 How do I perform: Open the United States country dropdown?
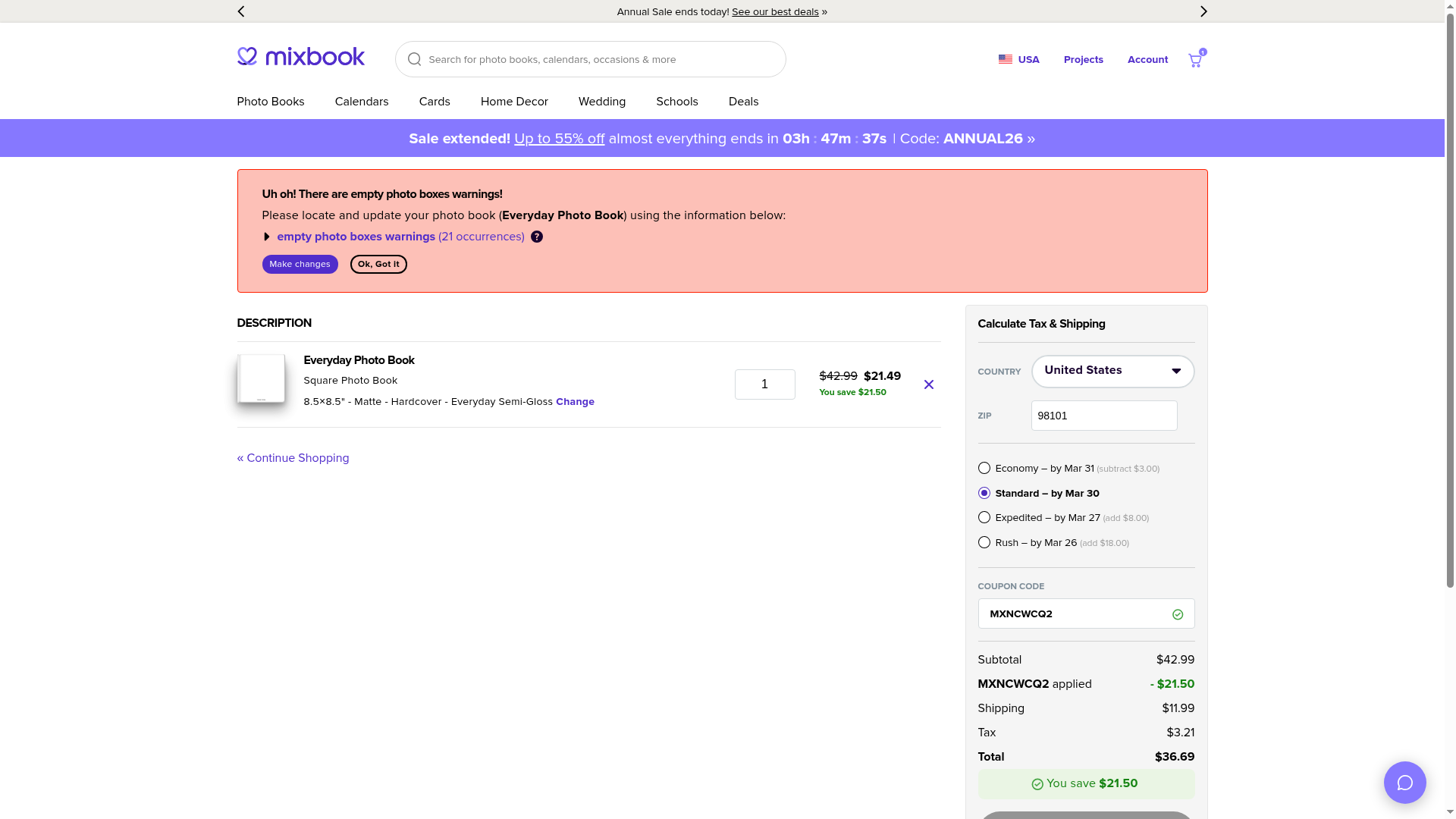[1112, 371]
